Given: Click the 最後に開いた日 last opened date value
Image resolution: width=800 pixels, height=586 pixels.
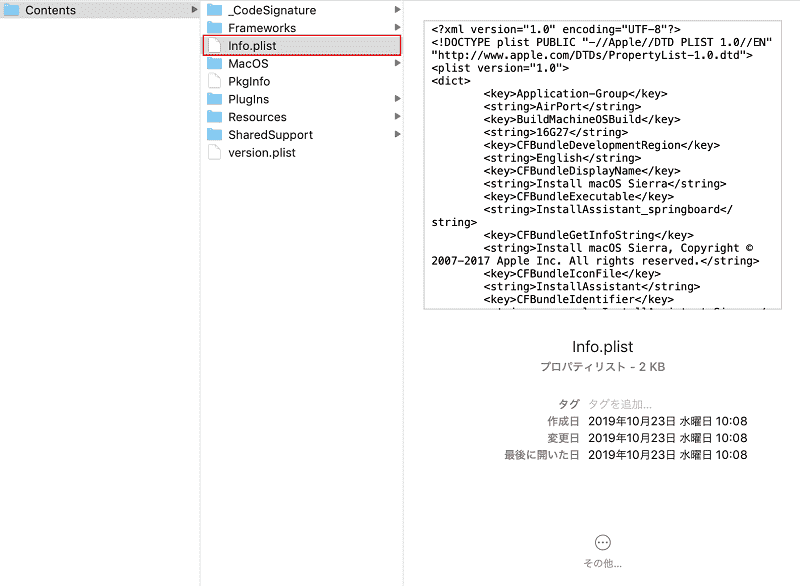Looking at the screenshot, I should click(x=667, y=455).
